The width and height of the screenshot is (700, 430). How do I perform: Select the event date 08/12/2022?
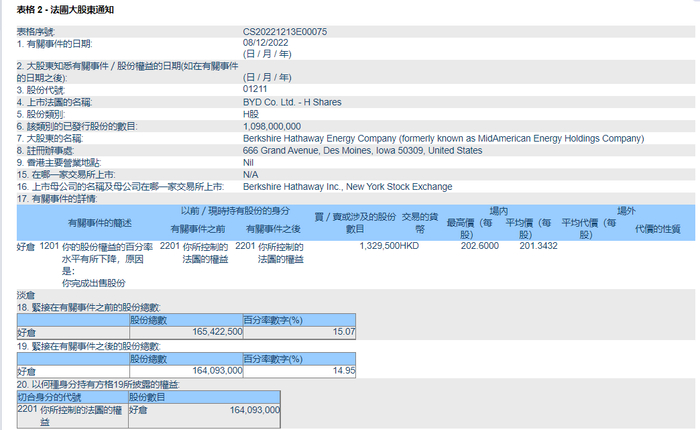266,43
